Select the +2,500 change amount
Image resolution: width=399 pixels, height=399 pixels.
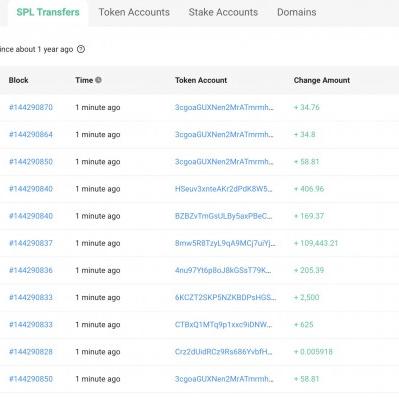306,297
